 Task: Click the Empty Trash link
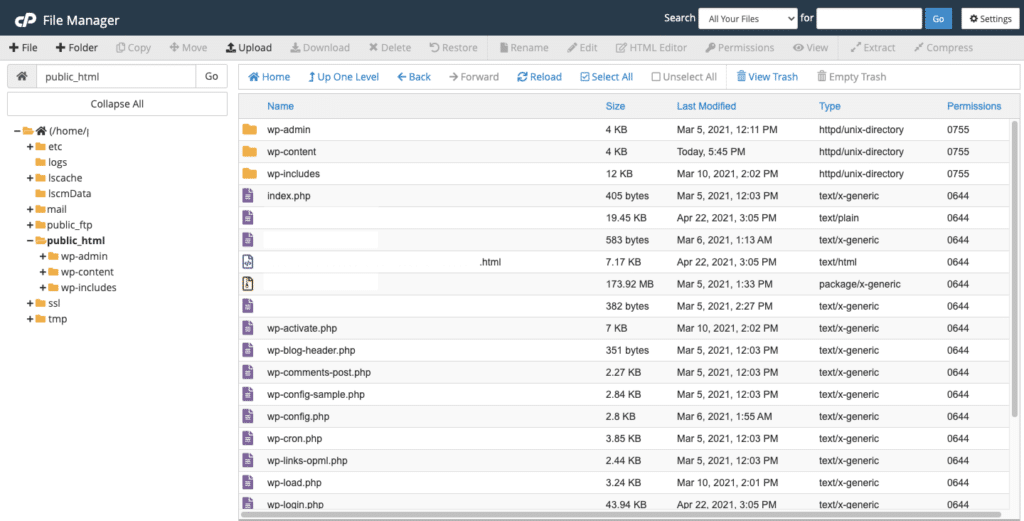(x=852, y=77)
